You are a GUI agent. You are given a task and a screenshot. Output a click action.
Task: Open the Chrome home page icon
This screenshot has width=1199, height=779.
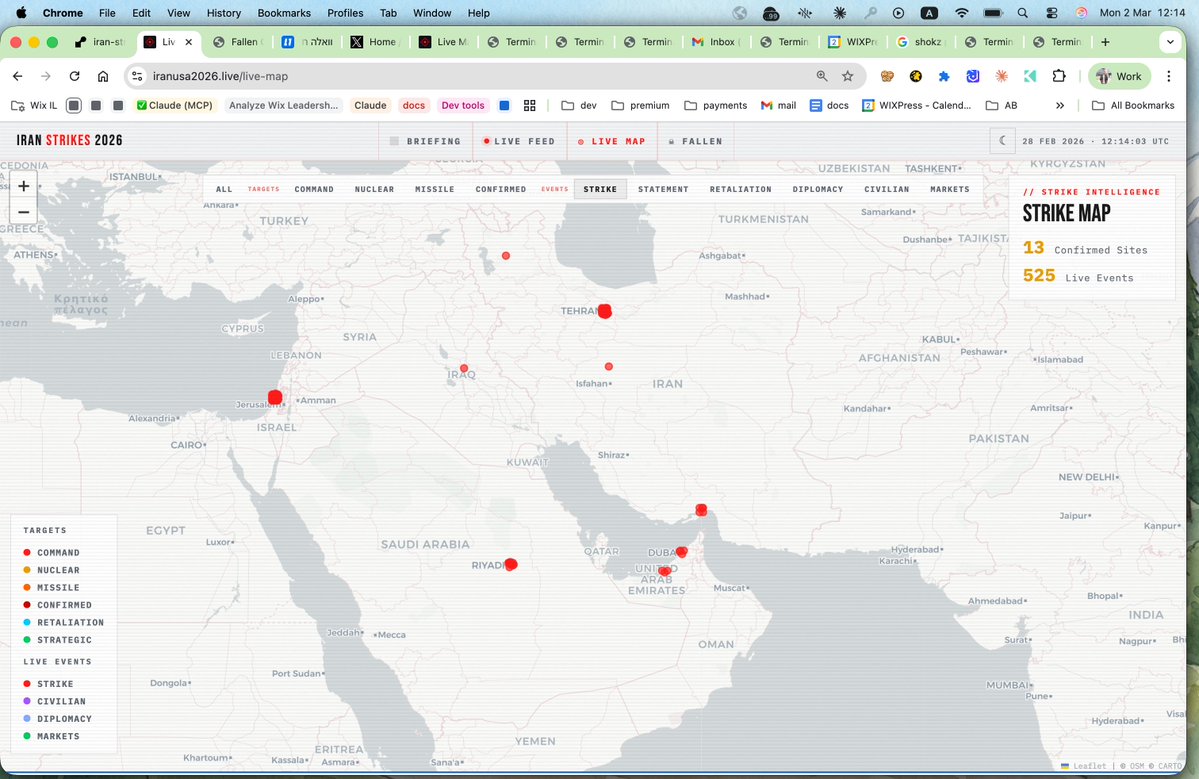coord(103,76)
